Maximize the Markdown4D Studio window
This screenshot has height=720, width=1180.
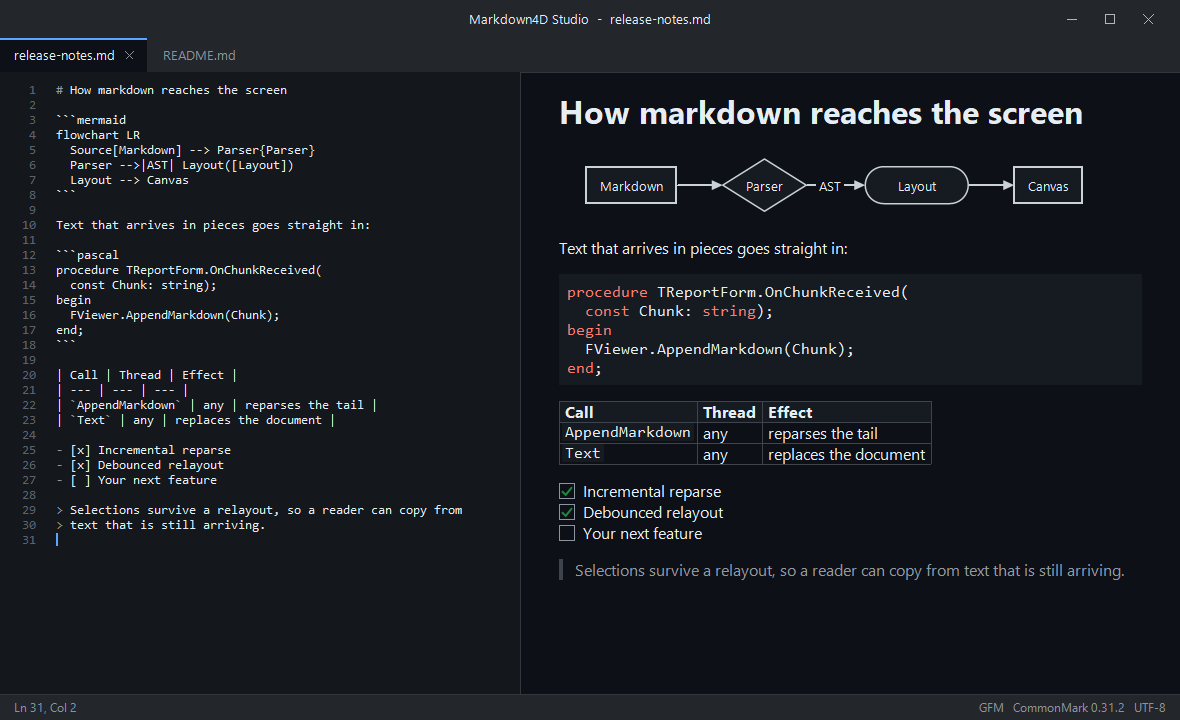pyautogui.click(x=1110, y=20)
